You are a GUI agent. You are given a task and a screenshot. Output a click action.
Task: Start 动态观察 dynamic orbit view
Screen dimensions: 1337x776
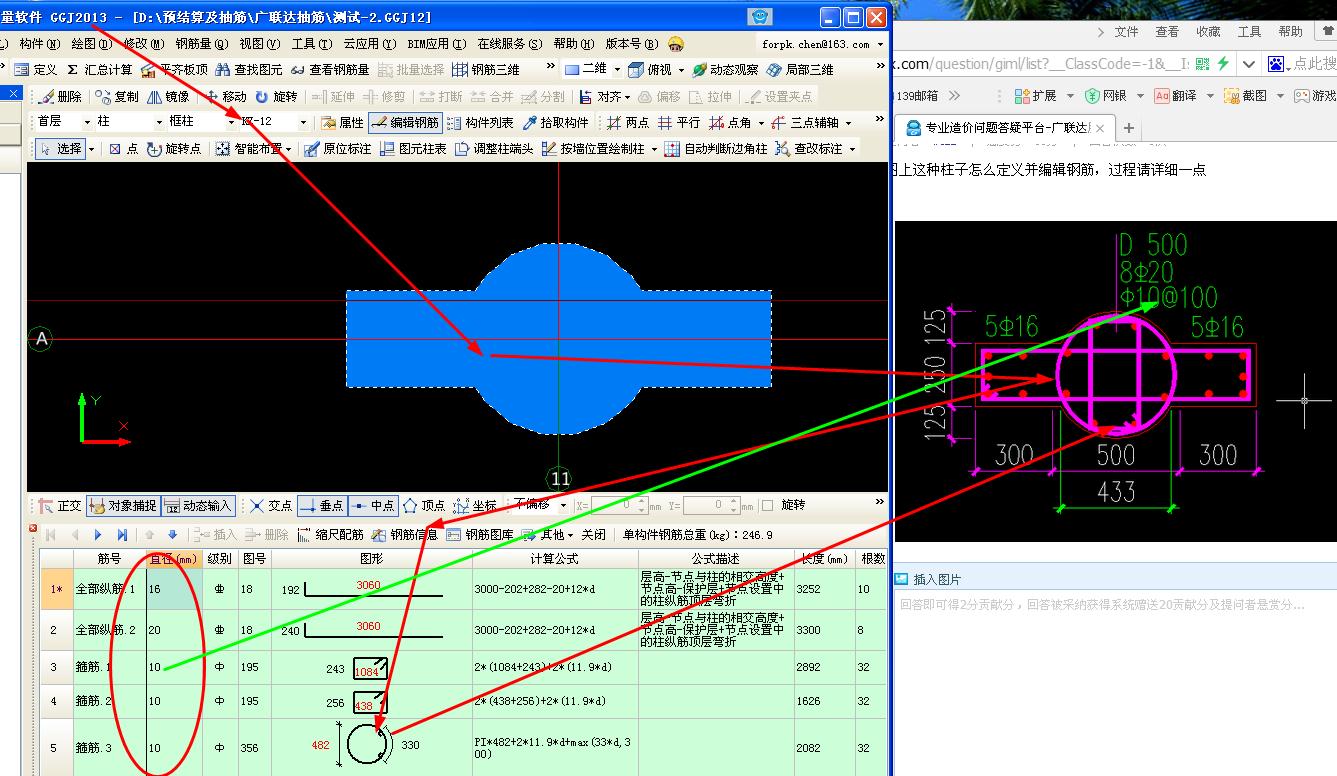pyautogui.click(x=724, y=70)
